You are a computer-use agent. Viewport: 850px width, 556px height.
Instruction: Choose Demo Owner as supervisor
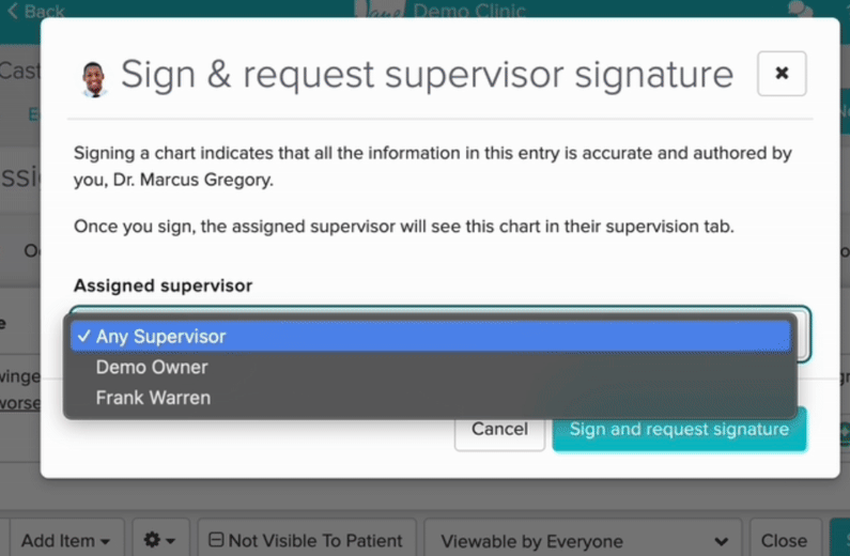click(x=152, y=367)
